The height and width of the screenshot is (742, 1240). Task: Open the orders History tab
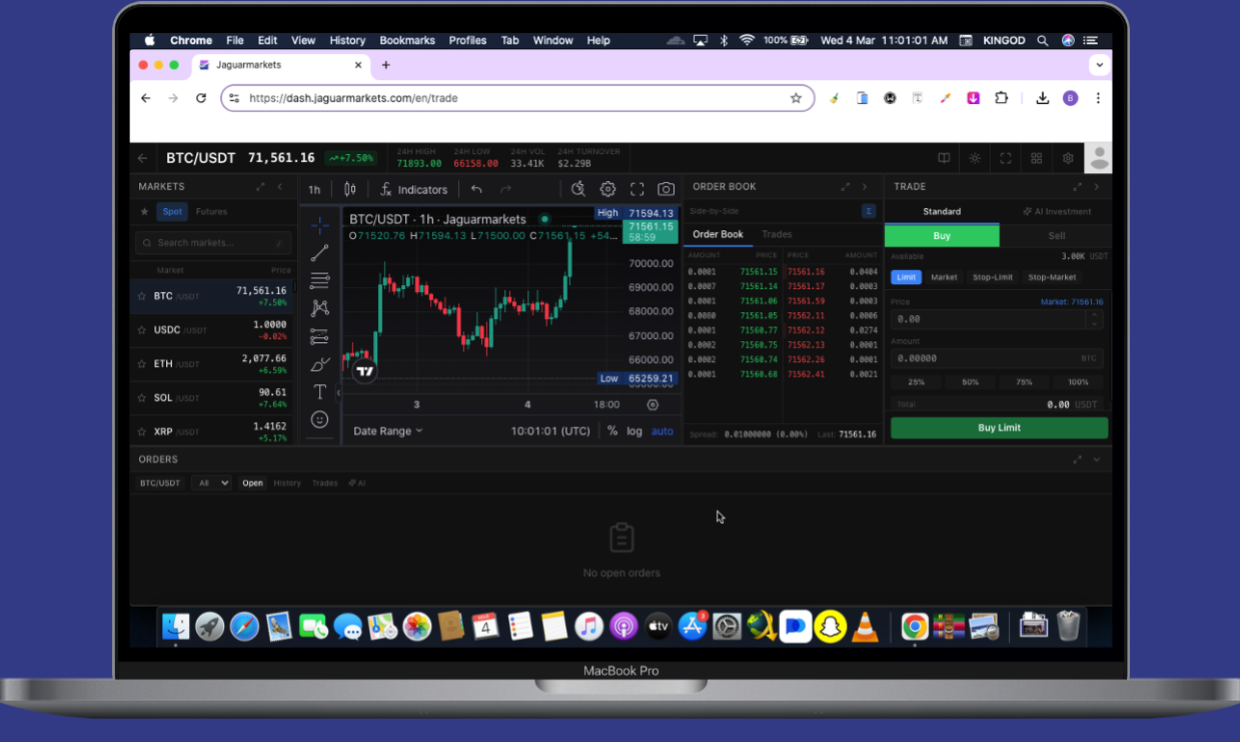point(287,483)
